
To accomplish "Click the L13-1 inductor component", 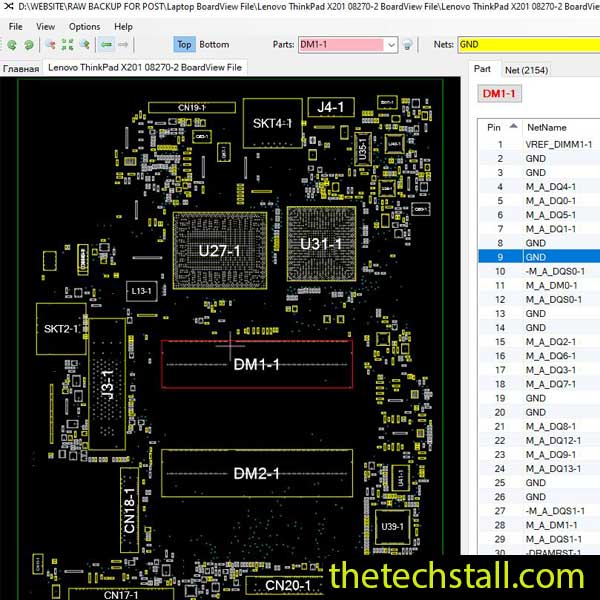I will [142, 291].
